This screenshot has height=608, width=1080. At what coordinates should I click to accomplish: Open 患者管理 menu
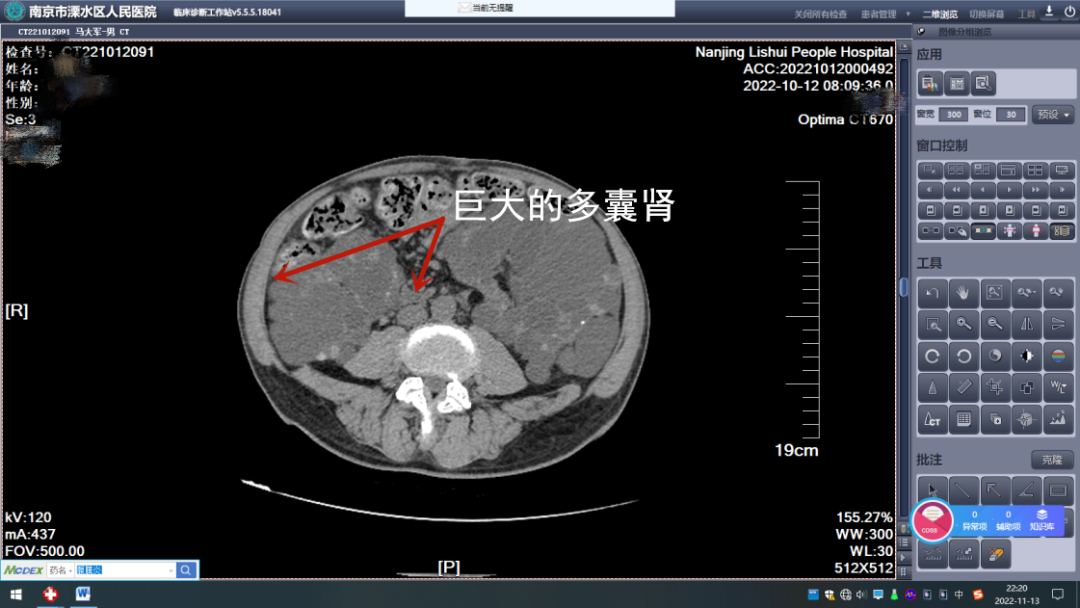(879, 14)
